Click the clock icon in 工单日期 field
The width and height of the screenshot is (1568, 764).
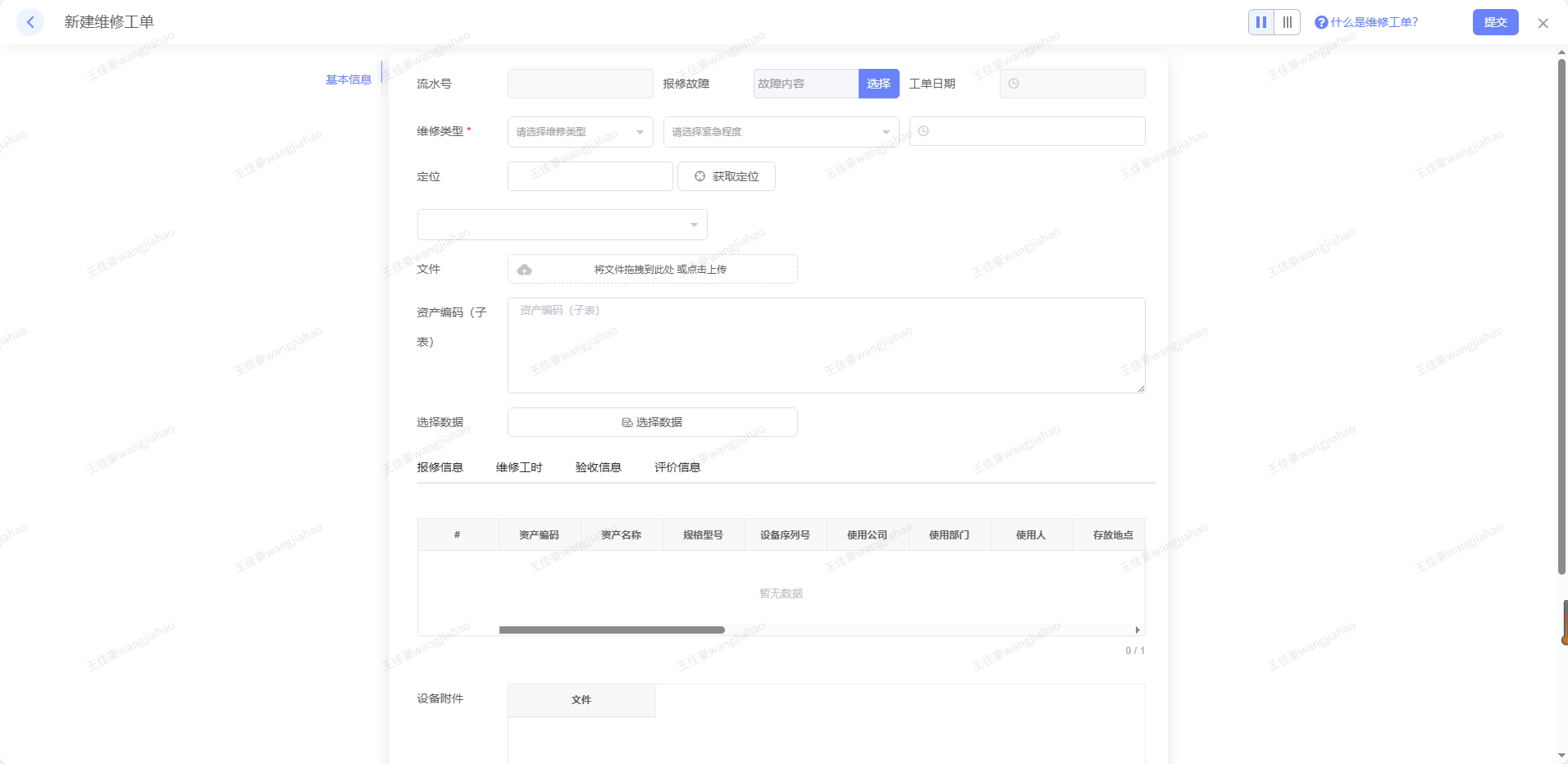pyautogui.click(x=1014, y=84)
